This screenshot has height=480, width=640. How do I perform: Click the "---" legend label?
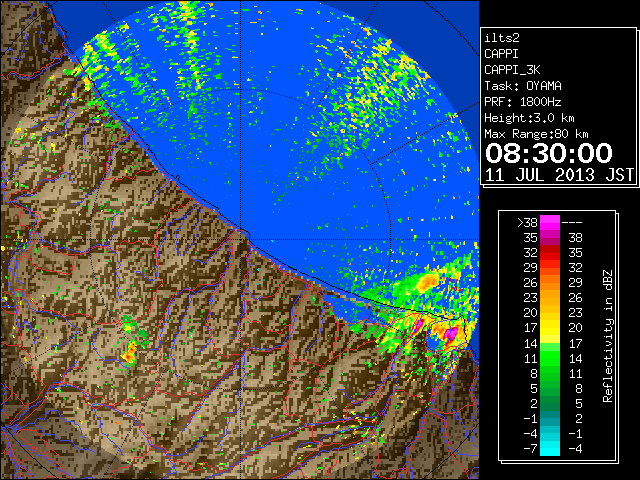(572, 223)
